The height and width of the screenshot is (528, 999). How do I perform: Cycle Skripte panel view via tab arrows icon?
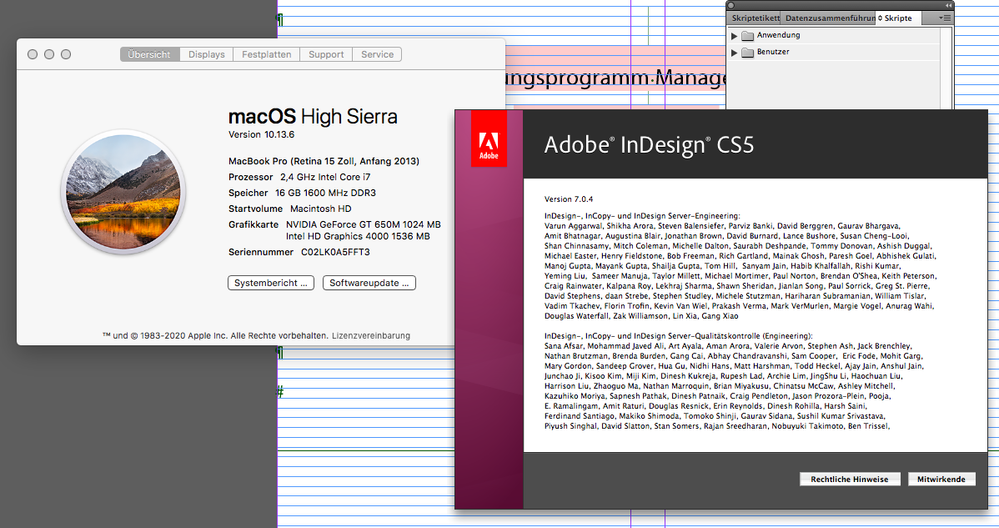coord(880,18)
